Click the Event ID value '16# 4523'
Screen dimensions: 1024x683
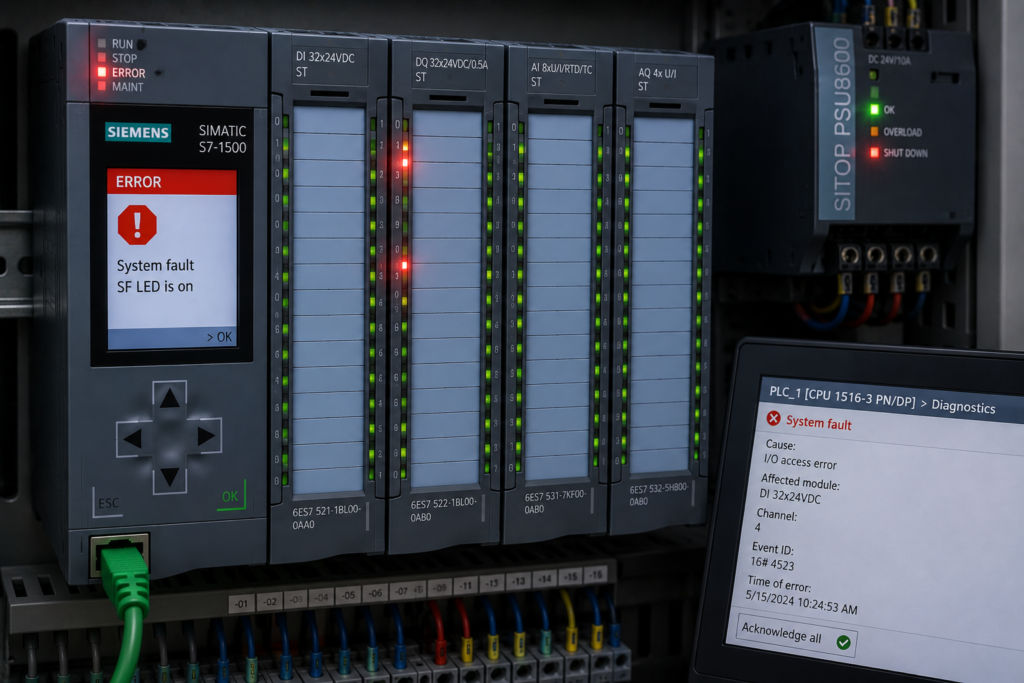(x=772, y=563)
